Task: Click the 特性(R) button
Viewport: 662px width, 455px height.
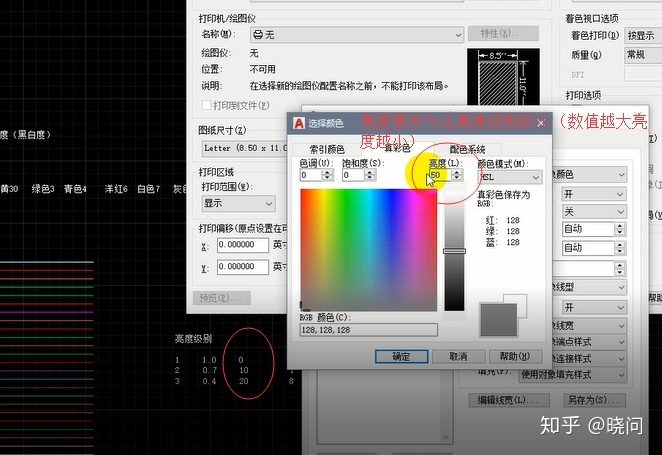Action: tap(503, 33)
